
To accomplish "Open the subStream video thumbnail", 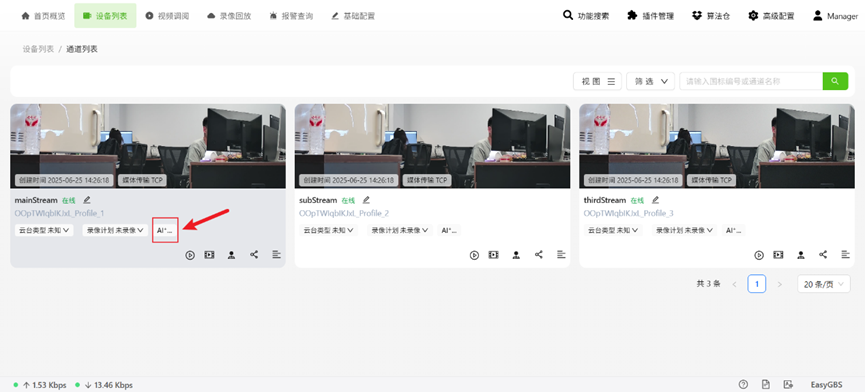I will pos(432,146).
